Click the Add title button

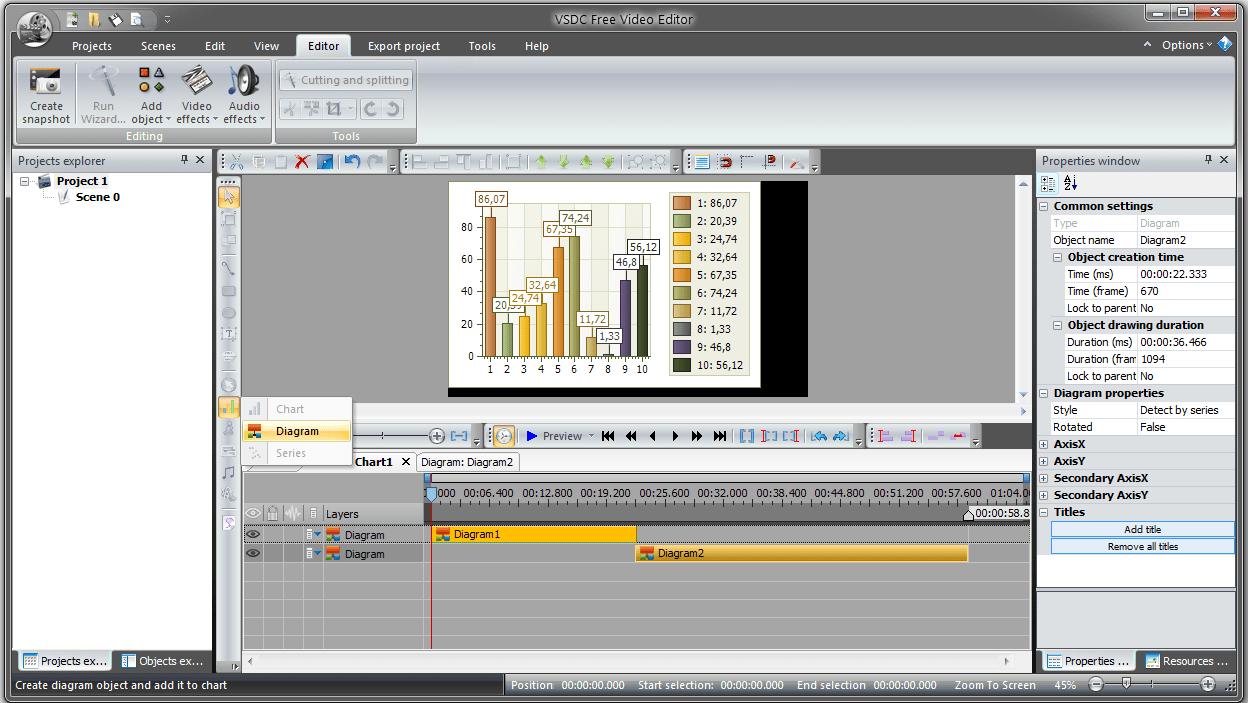[1142, 530]
